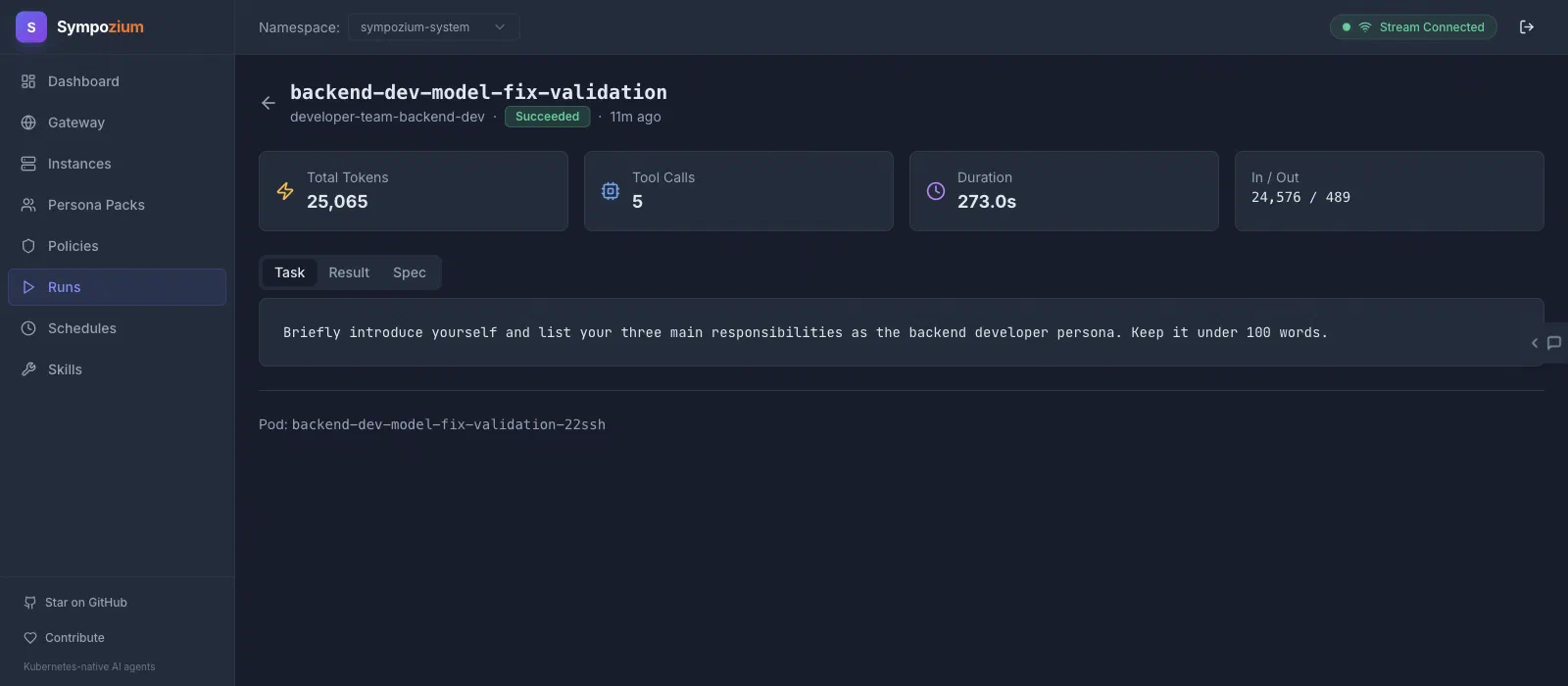Click the Instances server icon
This screenshot has height=686, width=1568.
pyautogui.click(x=28, y=164)
